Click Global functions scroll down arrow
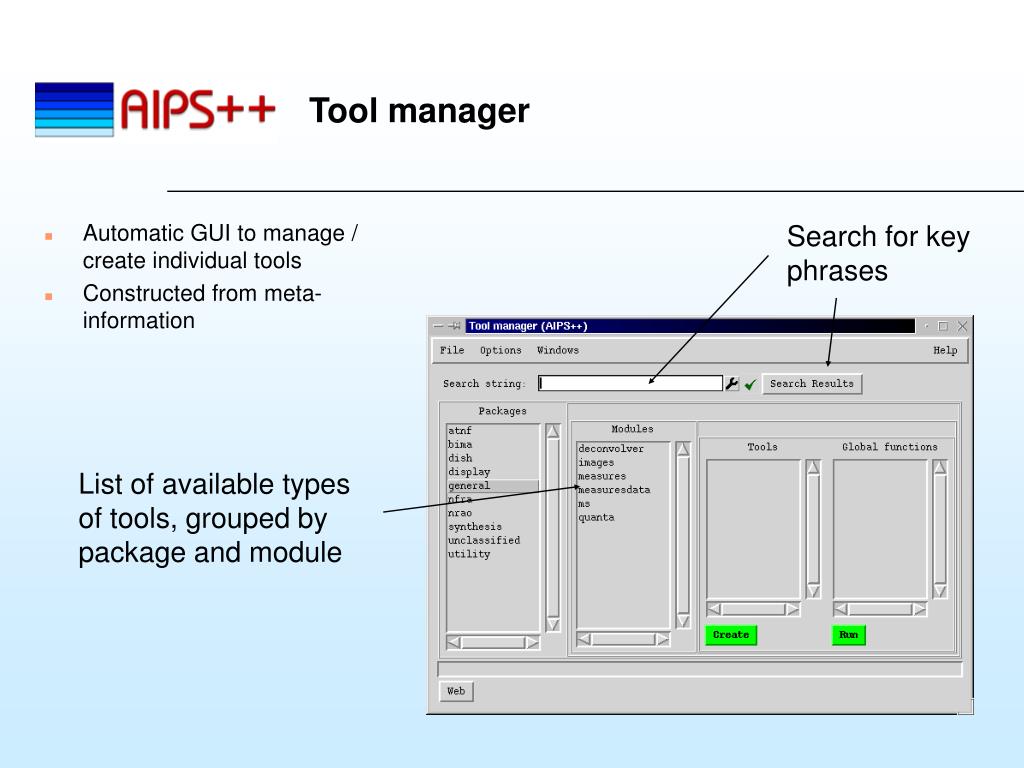 click(940, 591)
